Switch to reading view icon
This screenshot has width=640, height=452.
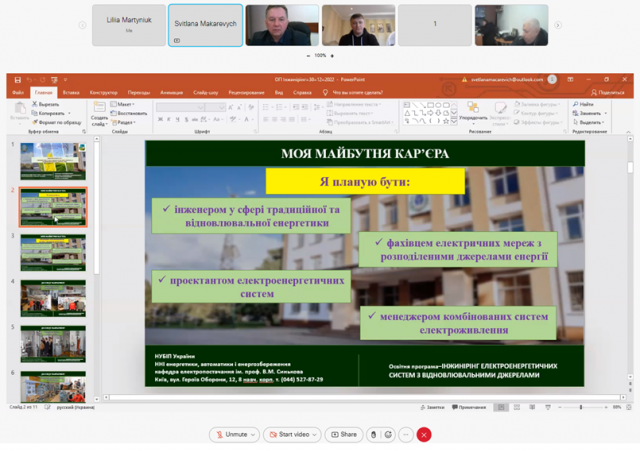tap(532, 407)
